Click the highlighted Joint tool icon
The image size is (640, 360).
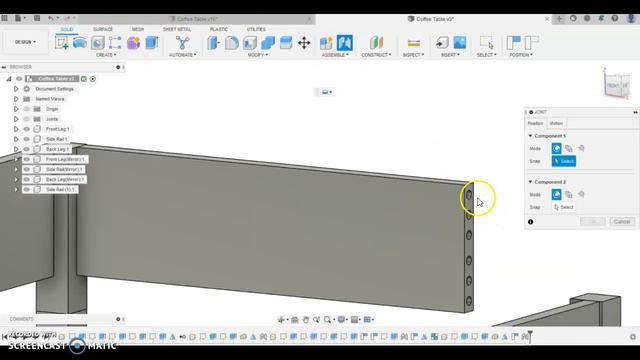pos(344,42)
